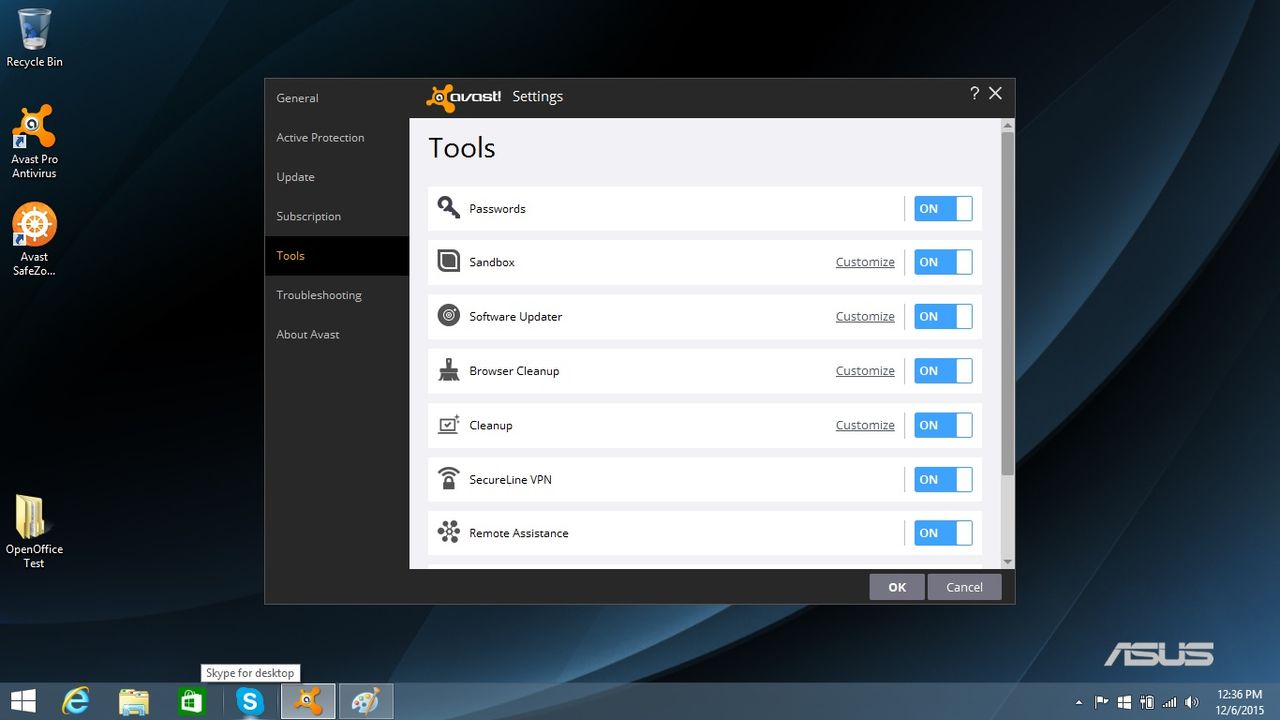Click the "Passwords" label
1280x720 pixels.
[497, 209]
